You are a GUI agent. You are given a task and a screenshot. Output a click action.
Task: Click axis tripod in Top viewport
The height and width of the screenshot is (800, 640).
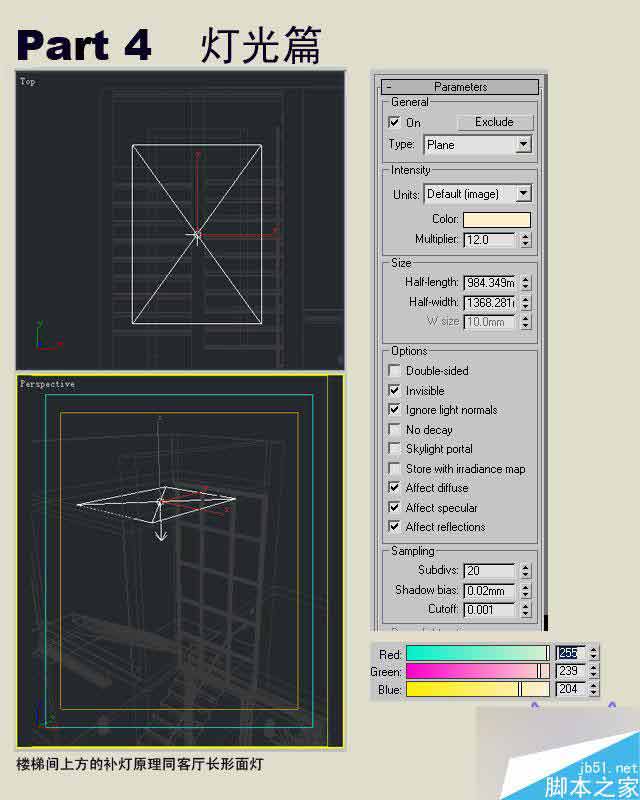click(x=48, y=337)
